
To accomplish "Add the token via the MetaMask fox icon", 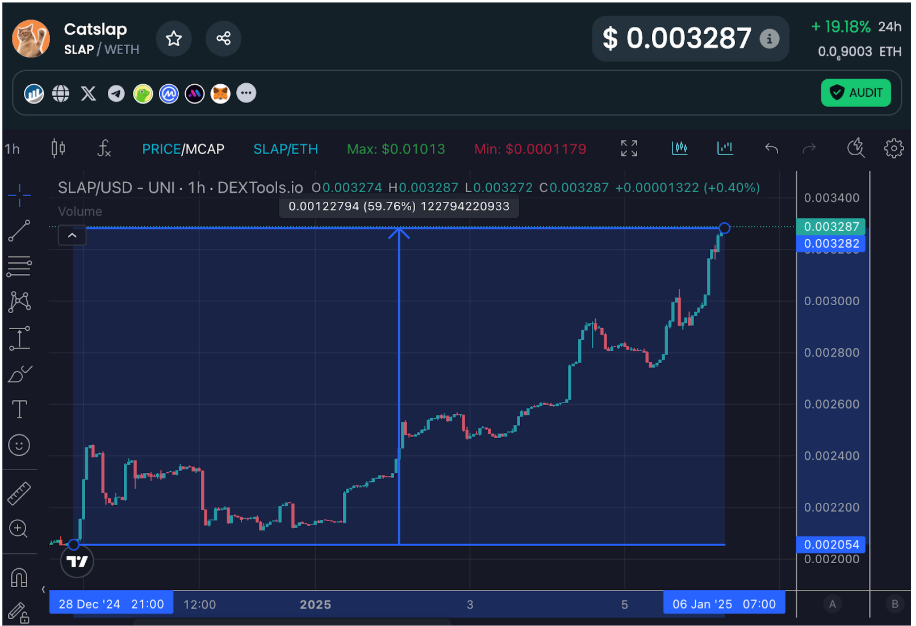I will click(220, 93).
